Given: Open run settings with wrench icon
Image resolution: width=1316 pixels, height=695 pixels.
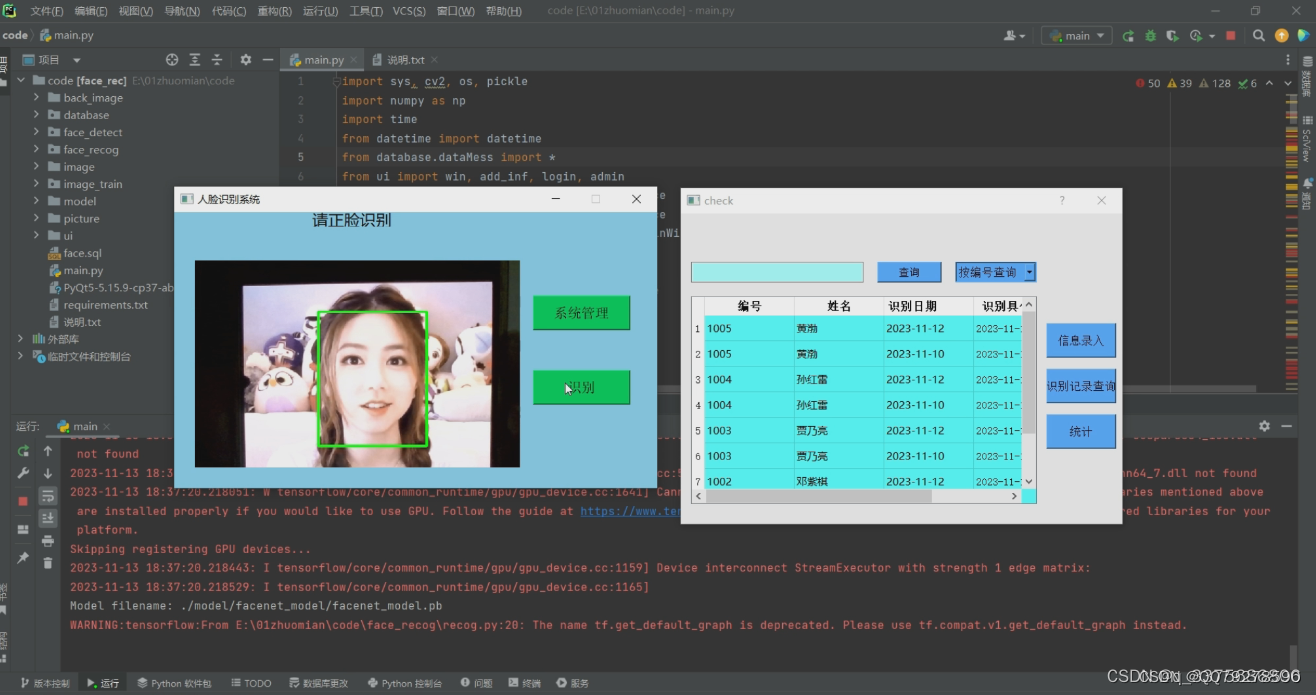Looking at the screenshot, I should (23, 472).
